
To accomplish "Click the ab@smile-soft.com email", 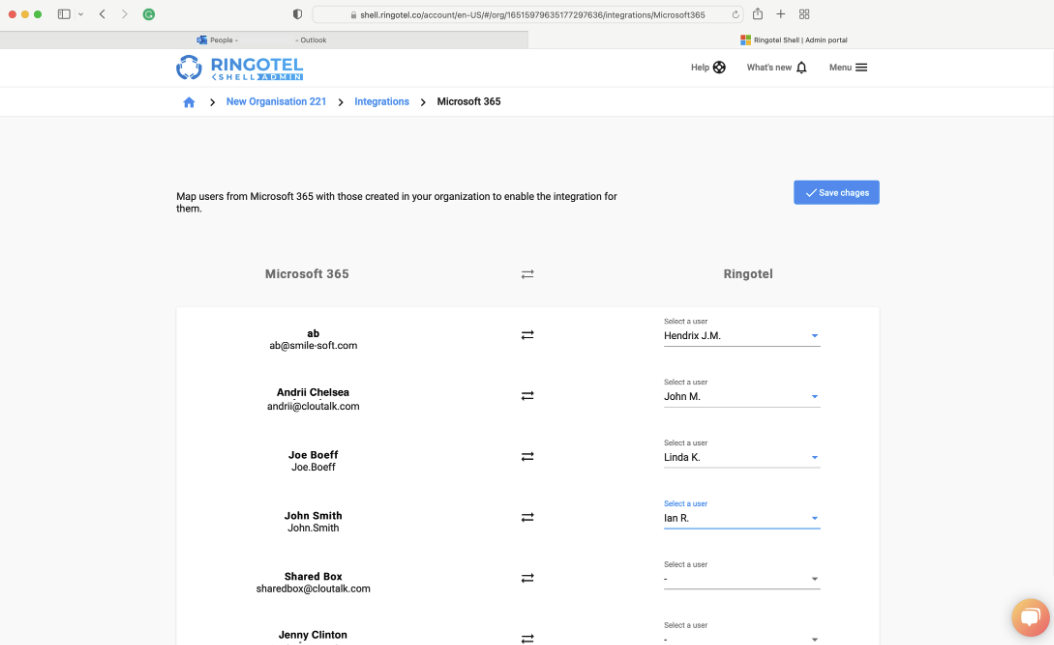I will click(313, 345).
